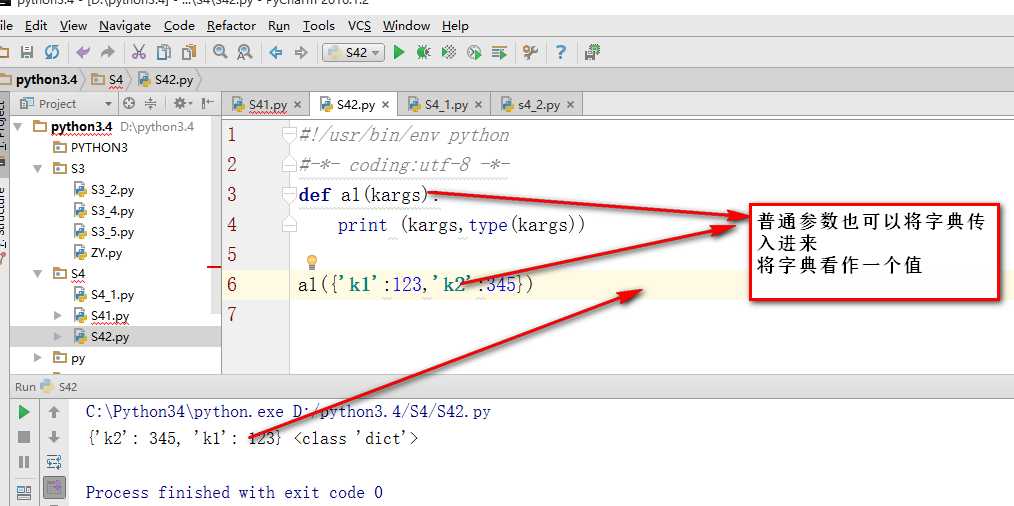The height and width of the screenshot is (506, 1014).
Task: Open Settings with the wrench icon
Action: click(x=530, y=52)
